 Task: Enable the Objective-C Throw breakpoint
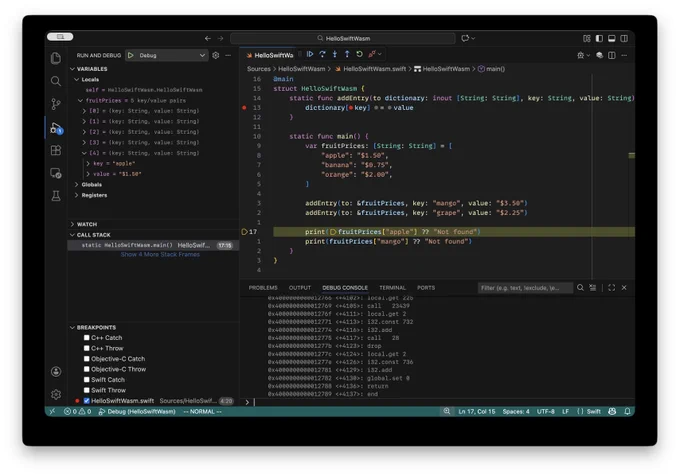tap(86, 369)
